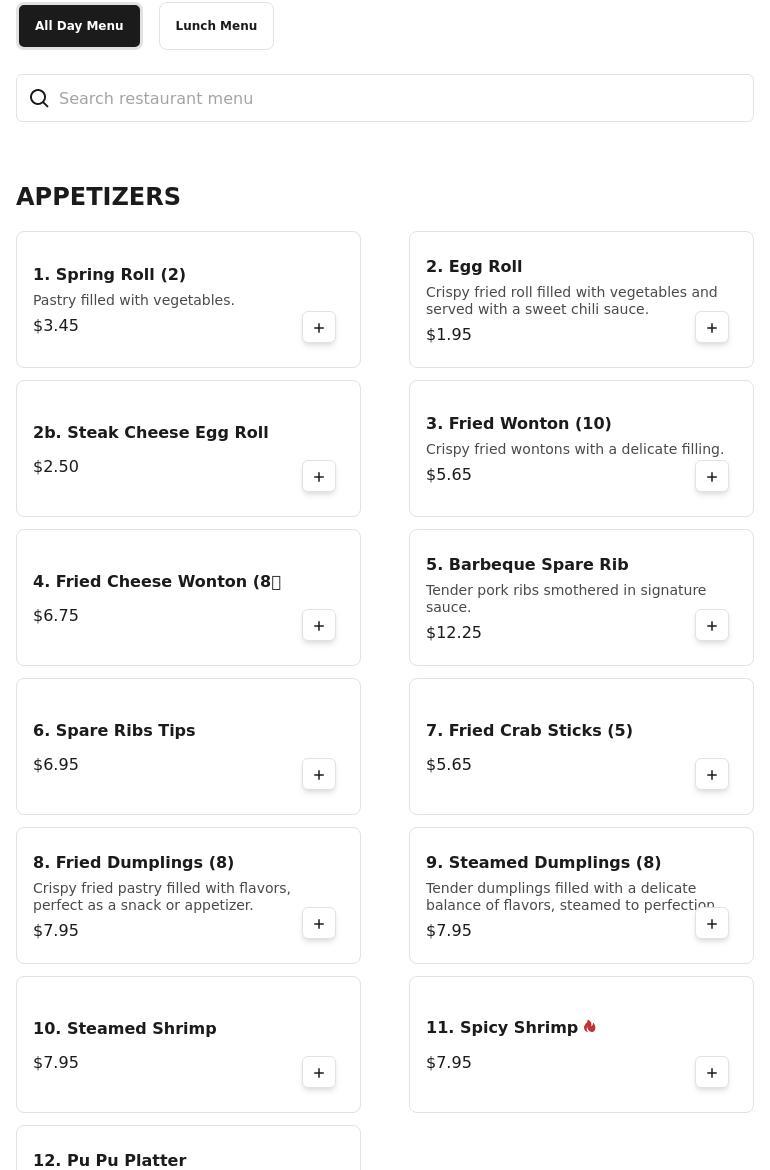Image resolution: width=770 pixels, height=1170 pixels.
Task: Select the All Day Menu tab
Action: pyautogui.click(x=79, y=26)
